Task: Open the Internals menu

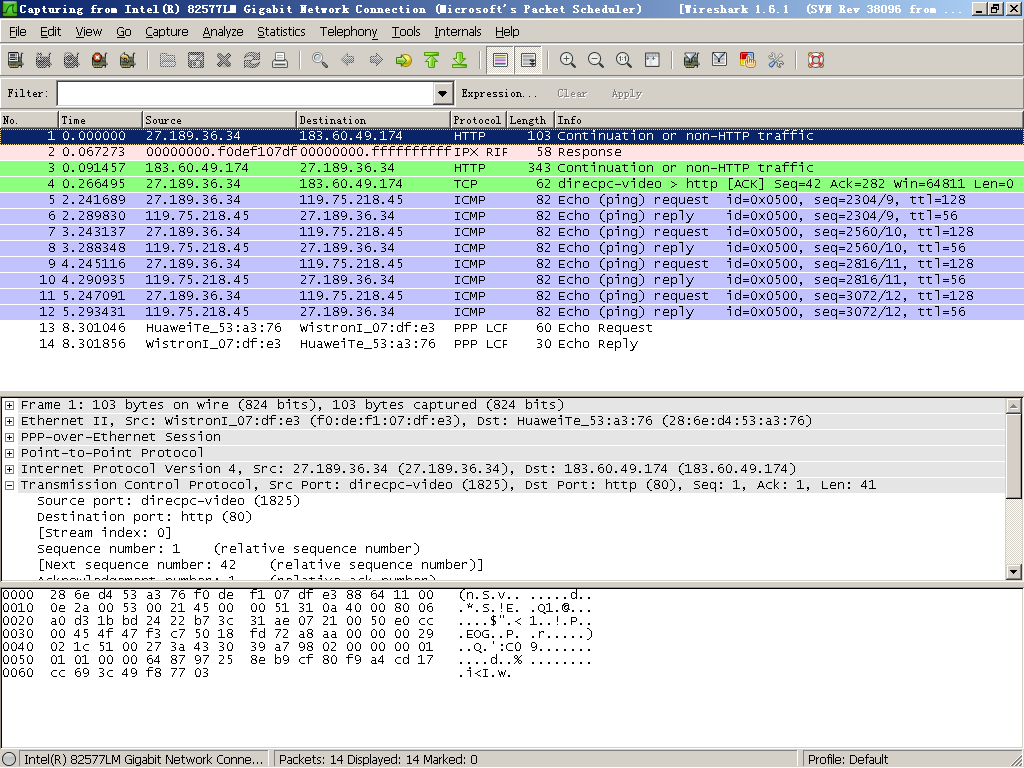Action: coord(457,31)
